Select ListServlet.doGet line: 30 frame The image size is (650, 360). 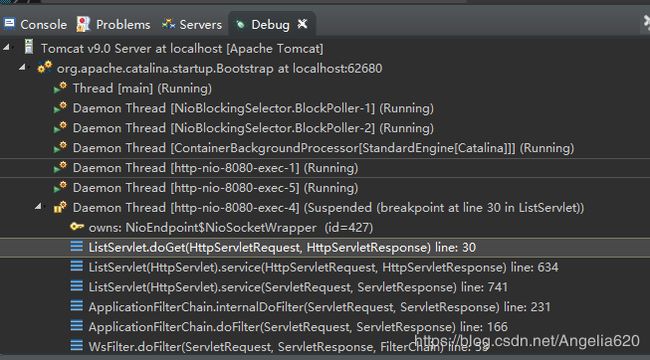tap(282, 248)
